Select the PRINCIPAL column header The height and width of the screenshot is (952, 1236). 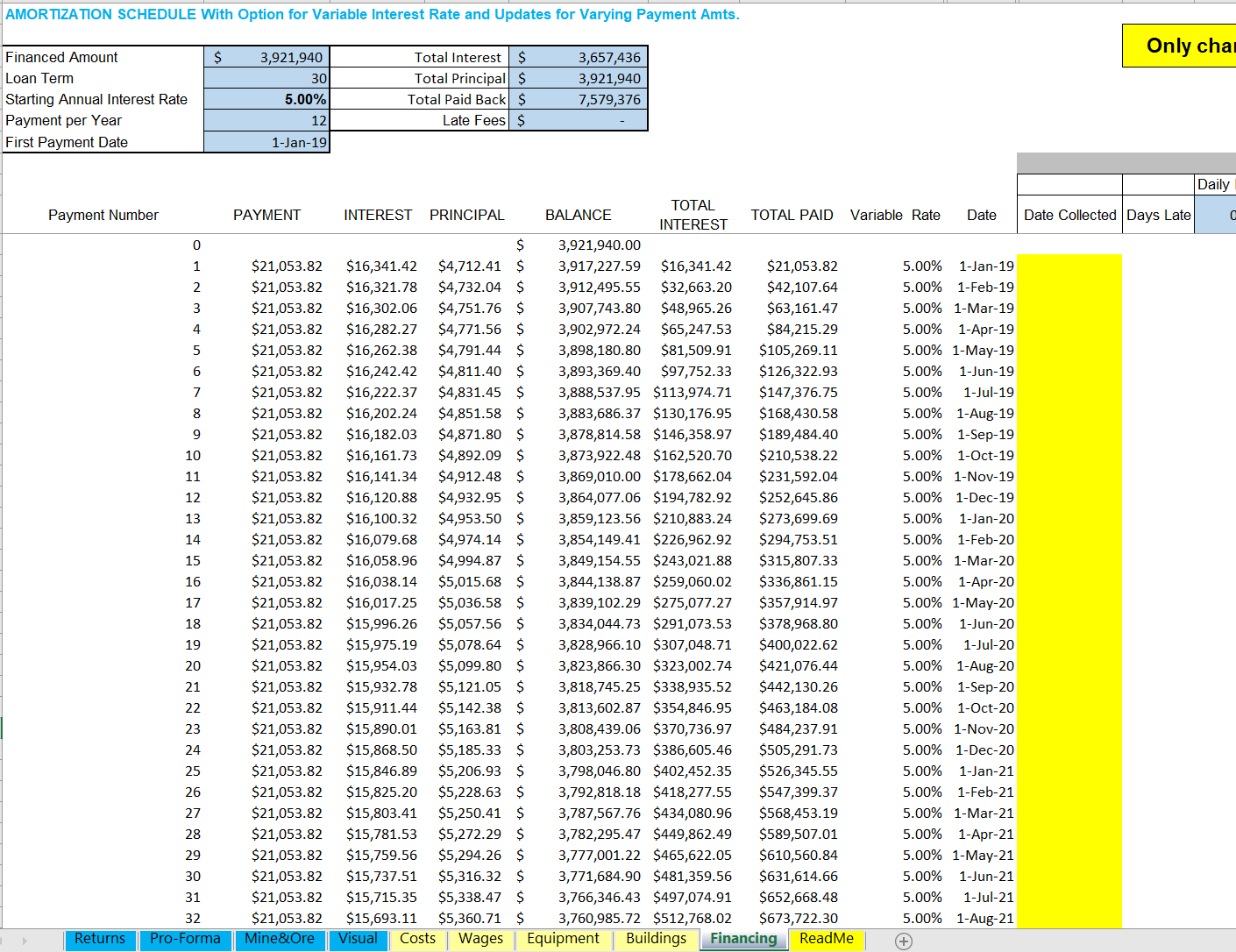coord(467,215)
